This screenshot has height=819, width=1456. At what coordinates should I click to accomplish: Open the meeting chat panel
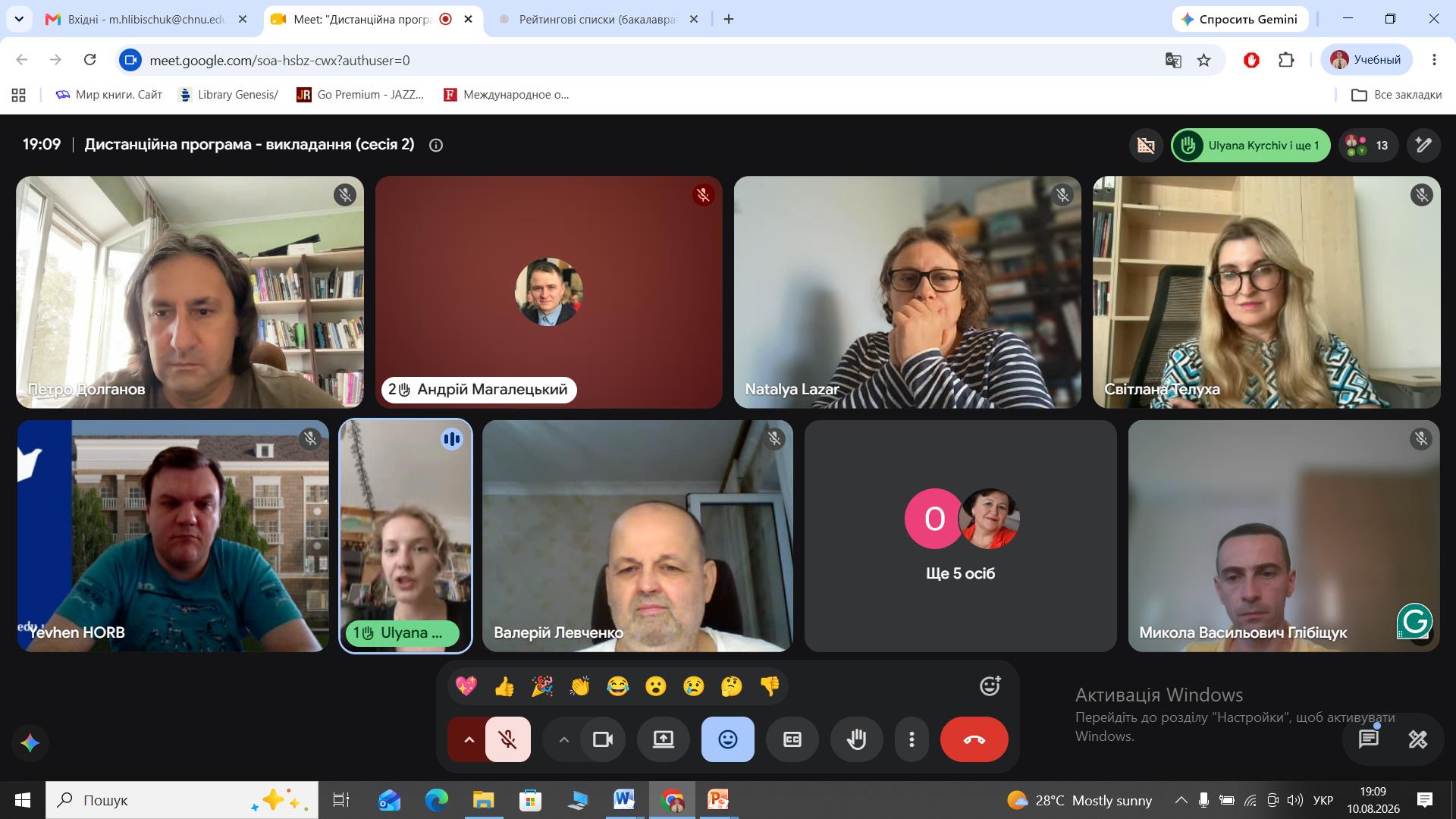click(x=1369, y=739)
